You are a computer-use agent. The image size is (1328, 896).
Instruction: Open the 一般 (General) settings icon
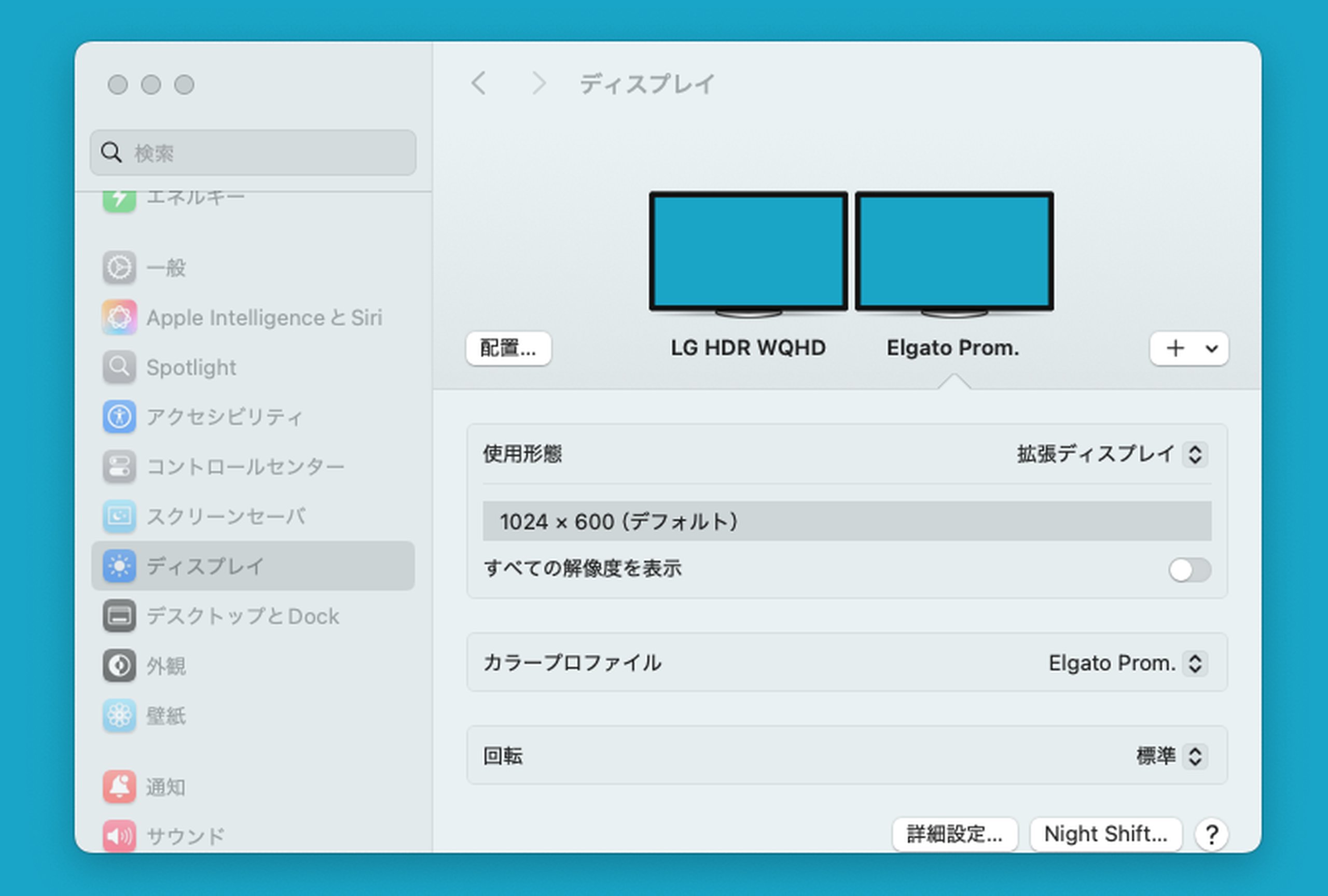pyautogui.click(x=119, y=267)
